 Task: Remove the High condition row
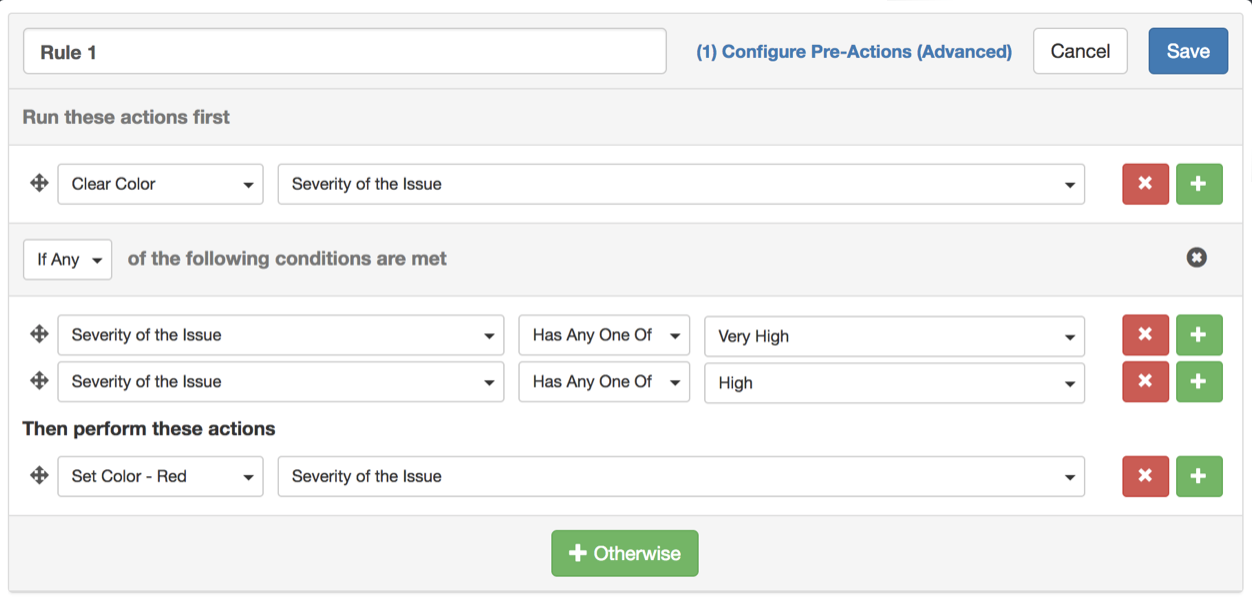pos(1145,382)
